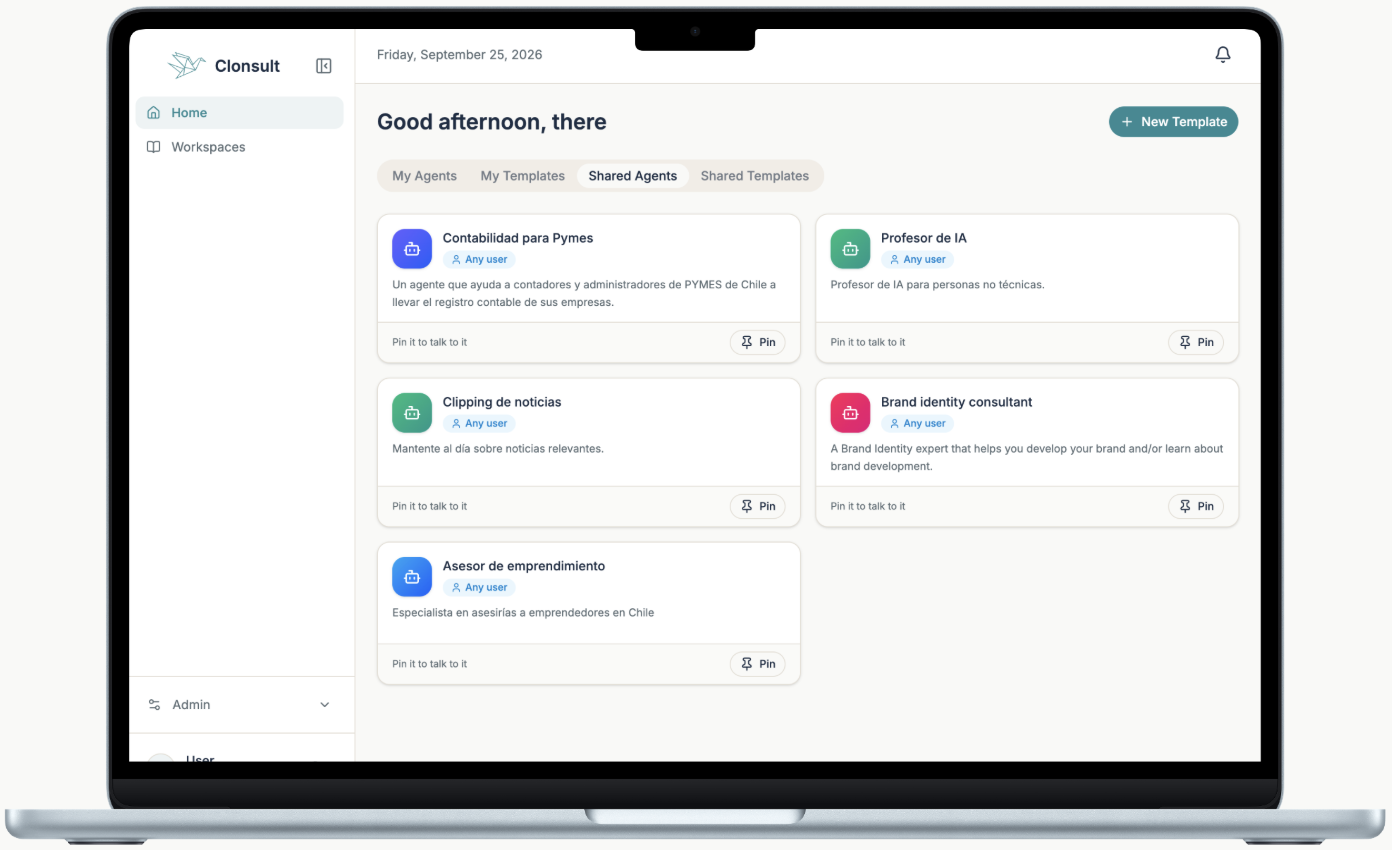Viewport: 1392px width, 850px height.
Task: Click Any user badge on Brand identity consultant
Action: tap(917, 424)
